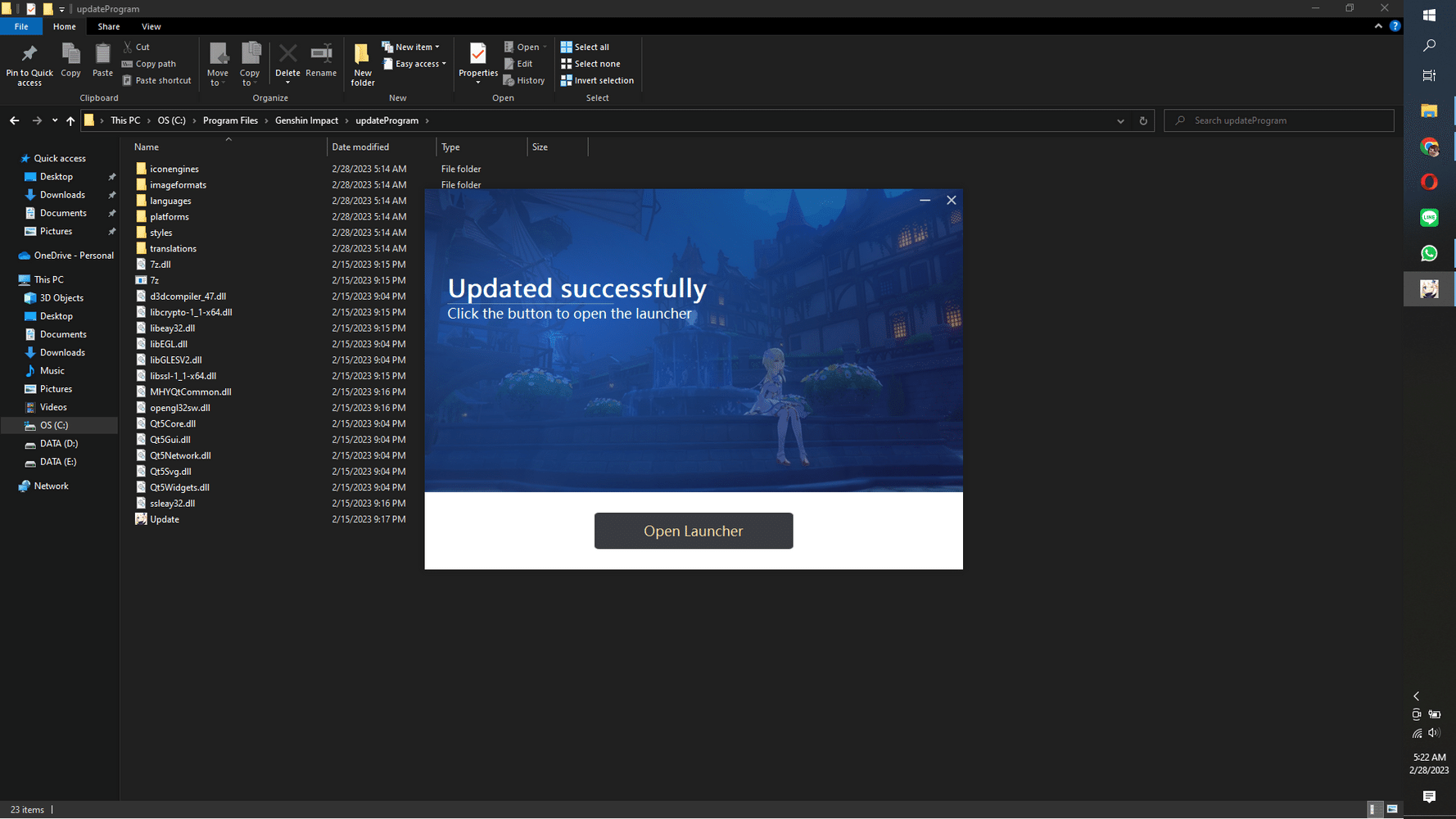Click Invert selection
This screenshot has width=1456, height=819.
[x=597, y=80]
